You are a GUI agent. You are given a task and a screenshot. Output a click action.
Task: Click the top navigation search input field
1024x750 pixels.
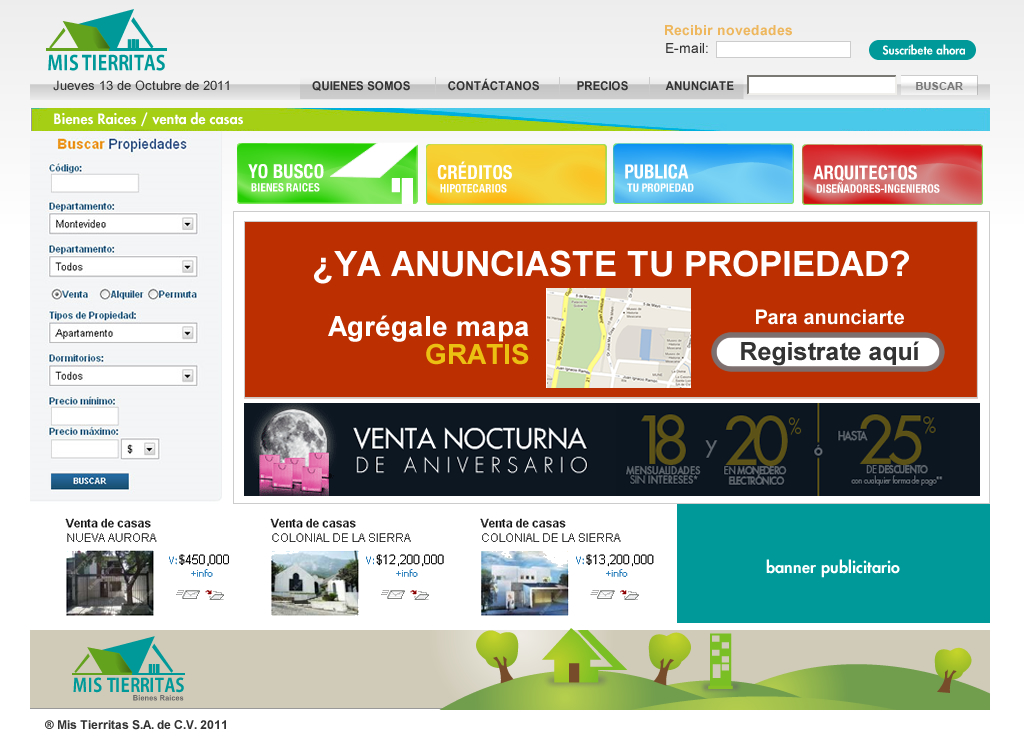coord(822,85)
